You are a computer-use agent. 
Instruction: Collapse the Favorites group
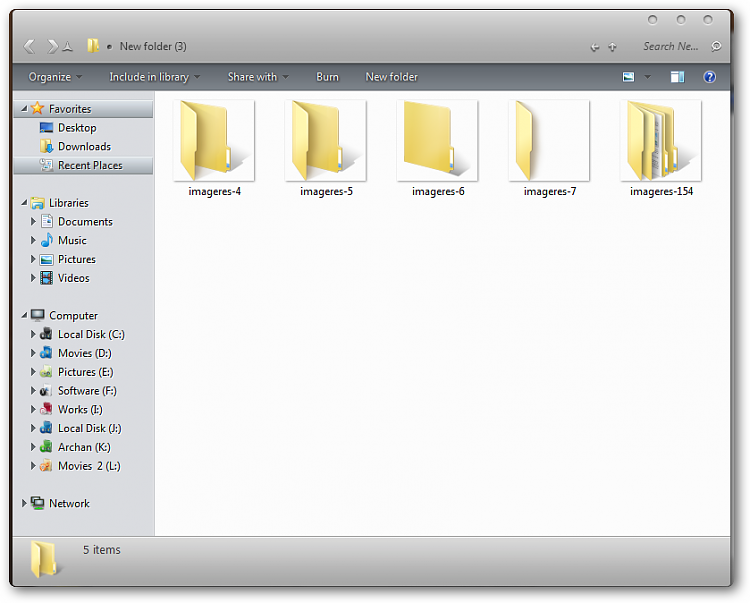click(24, 109)
